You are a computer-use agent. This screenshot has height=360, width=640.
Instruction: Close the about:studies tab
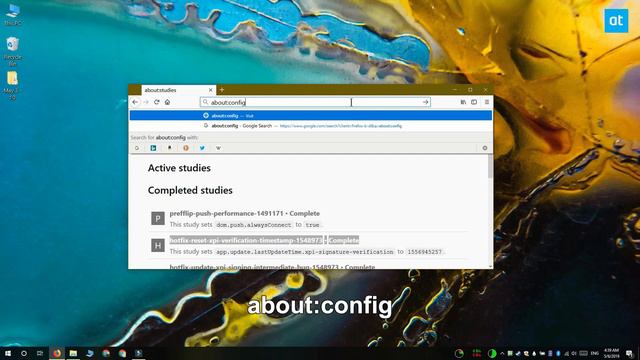click(x=211, y=90)
